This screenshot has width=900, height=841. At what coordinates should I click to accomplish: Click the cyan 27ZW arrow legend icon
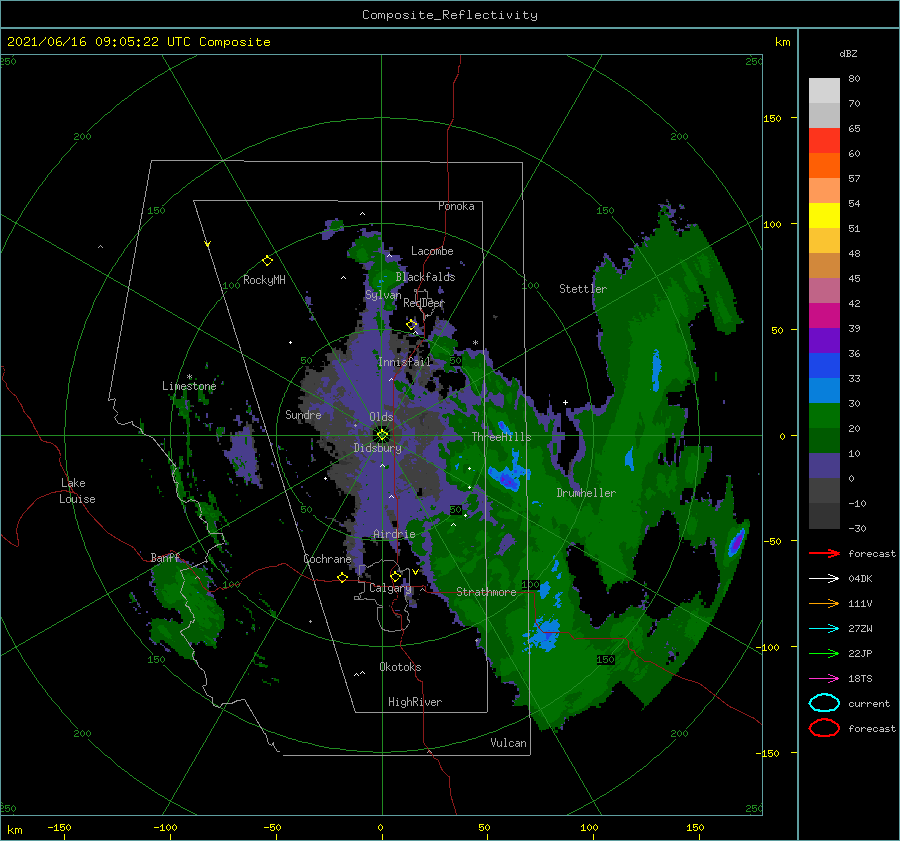click(x=824, y=629)
